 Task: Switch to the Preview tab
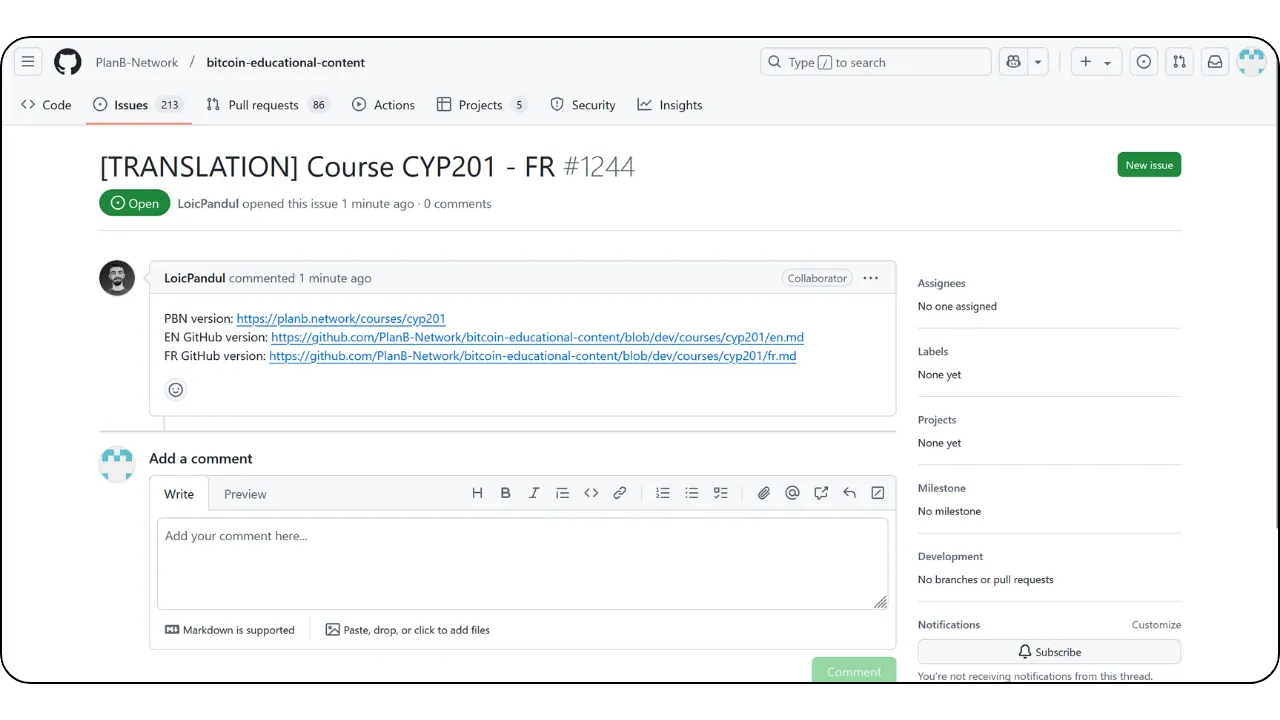pyautogui.click(x=245, y=494)
